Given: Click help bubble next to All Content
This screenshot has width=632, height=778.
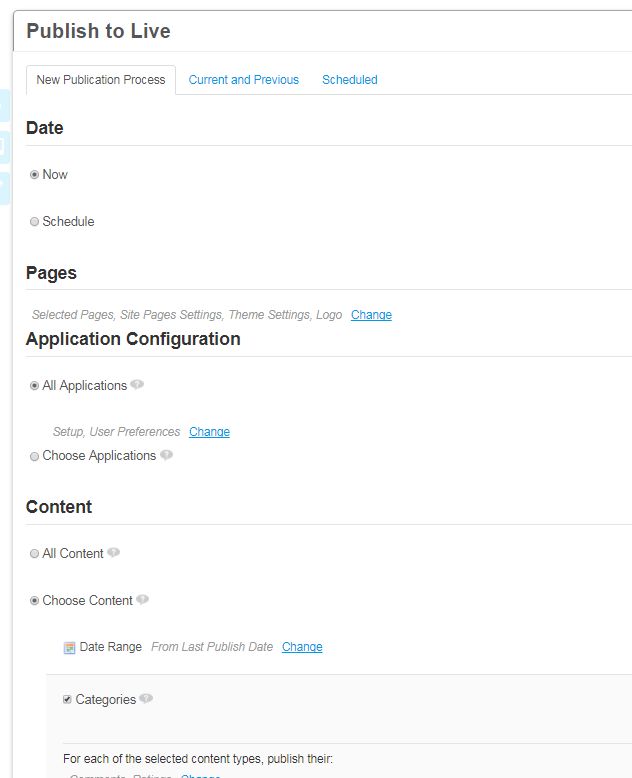Looking at the screenshot, I should pyautogui.click(x=114, y=552).
